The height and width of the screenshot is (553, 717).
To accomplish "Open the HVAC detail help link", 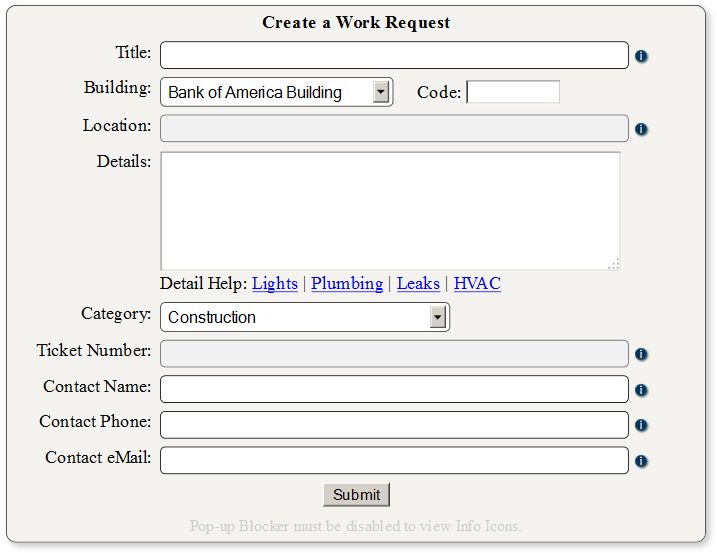I will coord(477,283).
